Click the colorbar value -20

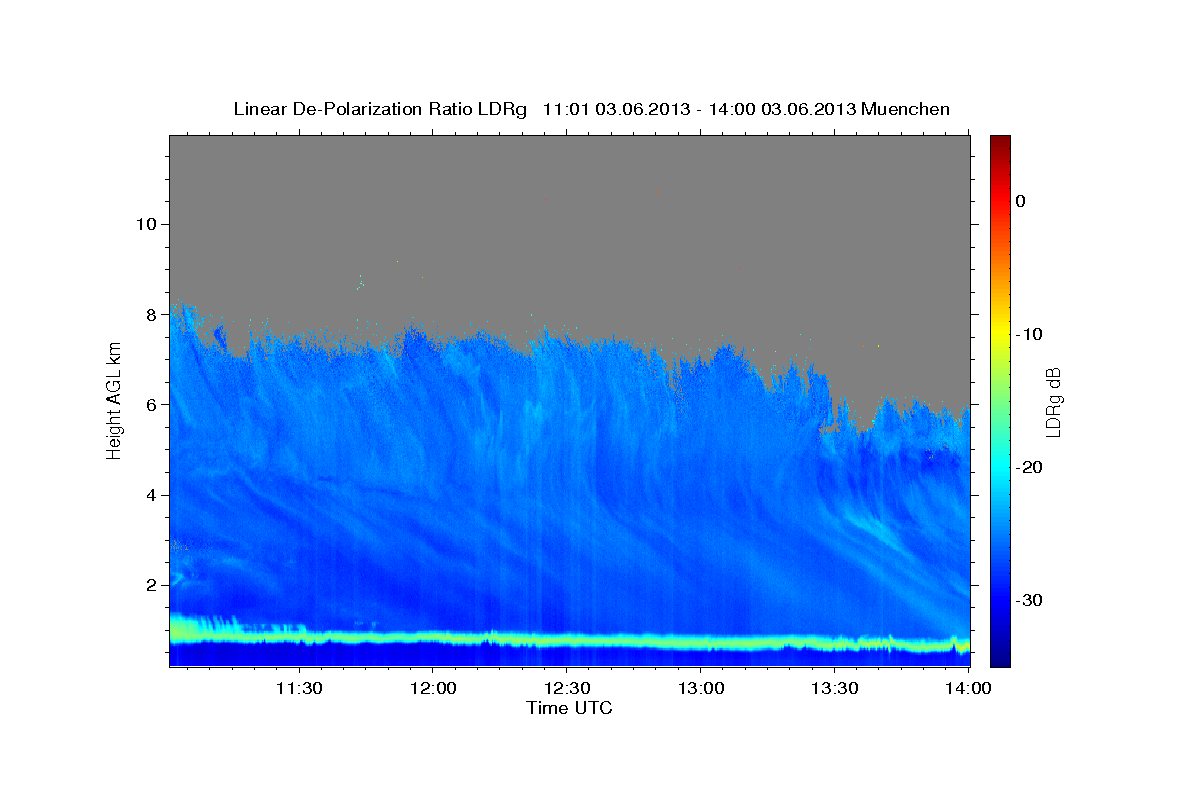pos(1029,467)
